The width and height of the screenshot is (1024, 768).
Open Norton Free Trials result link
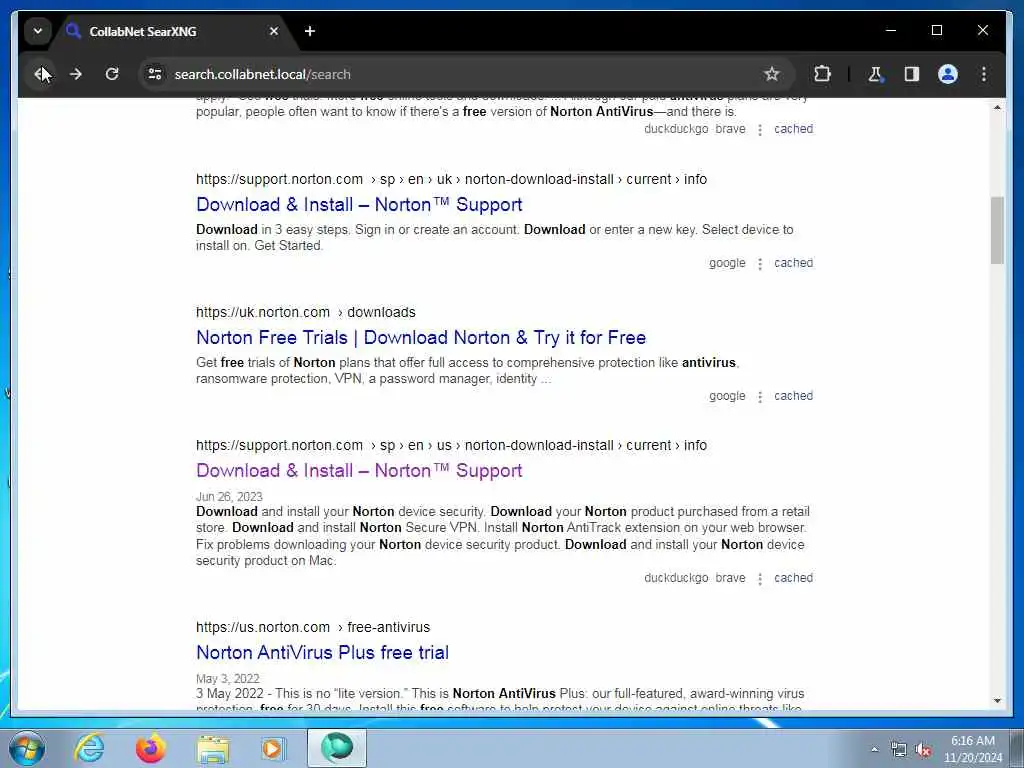[421, 338]
